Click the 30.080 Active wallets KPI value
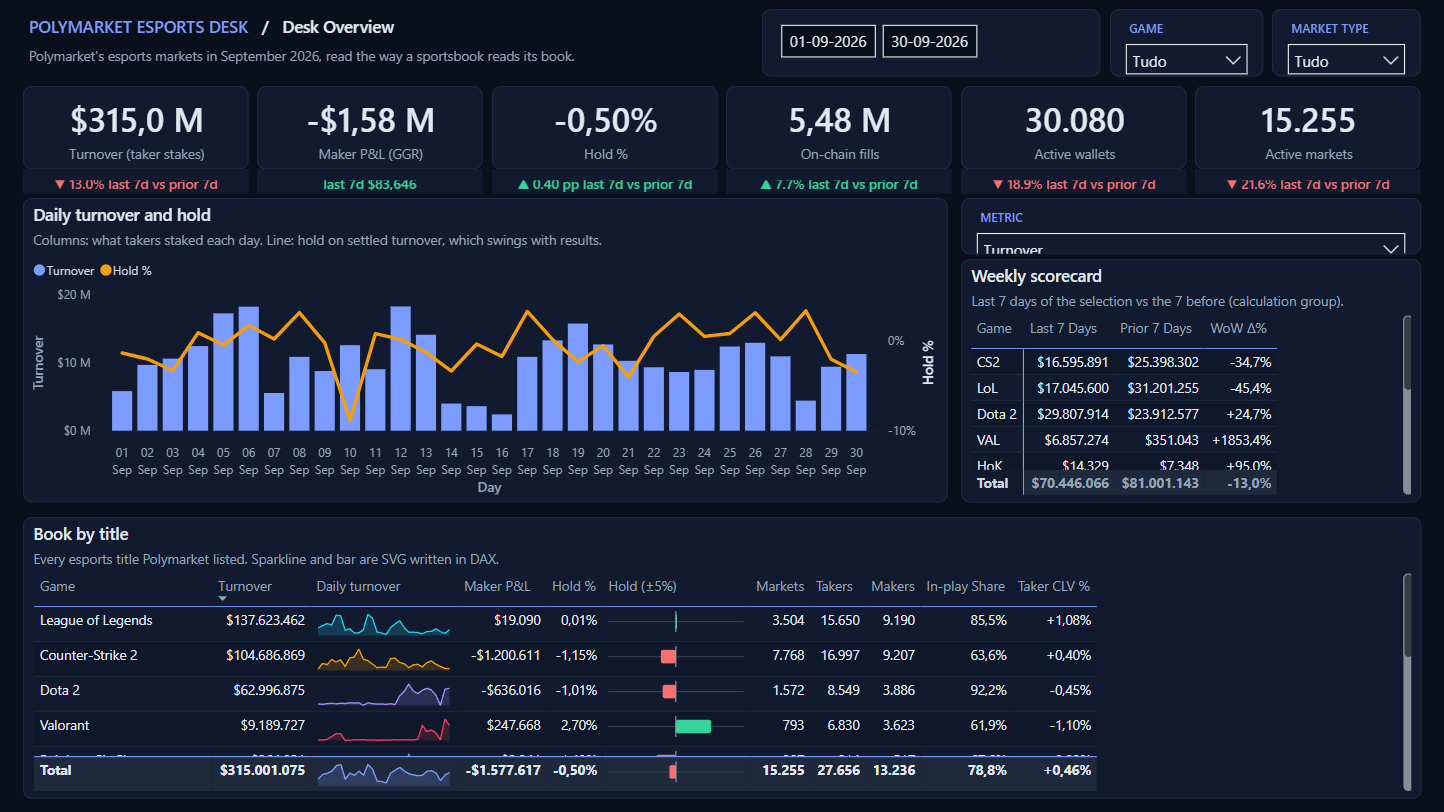 point(1074,121)
